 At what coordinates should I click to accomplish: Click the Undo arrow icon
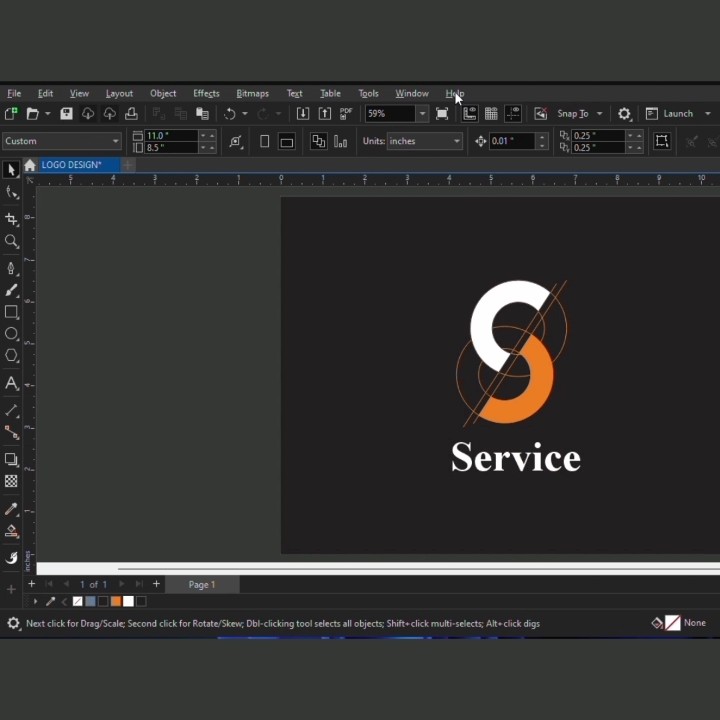(230, 113)
